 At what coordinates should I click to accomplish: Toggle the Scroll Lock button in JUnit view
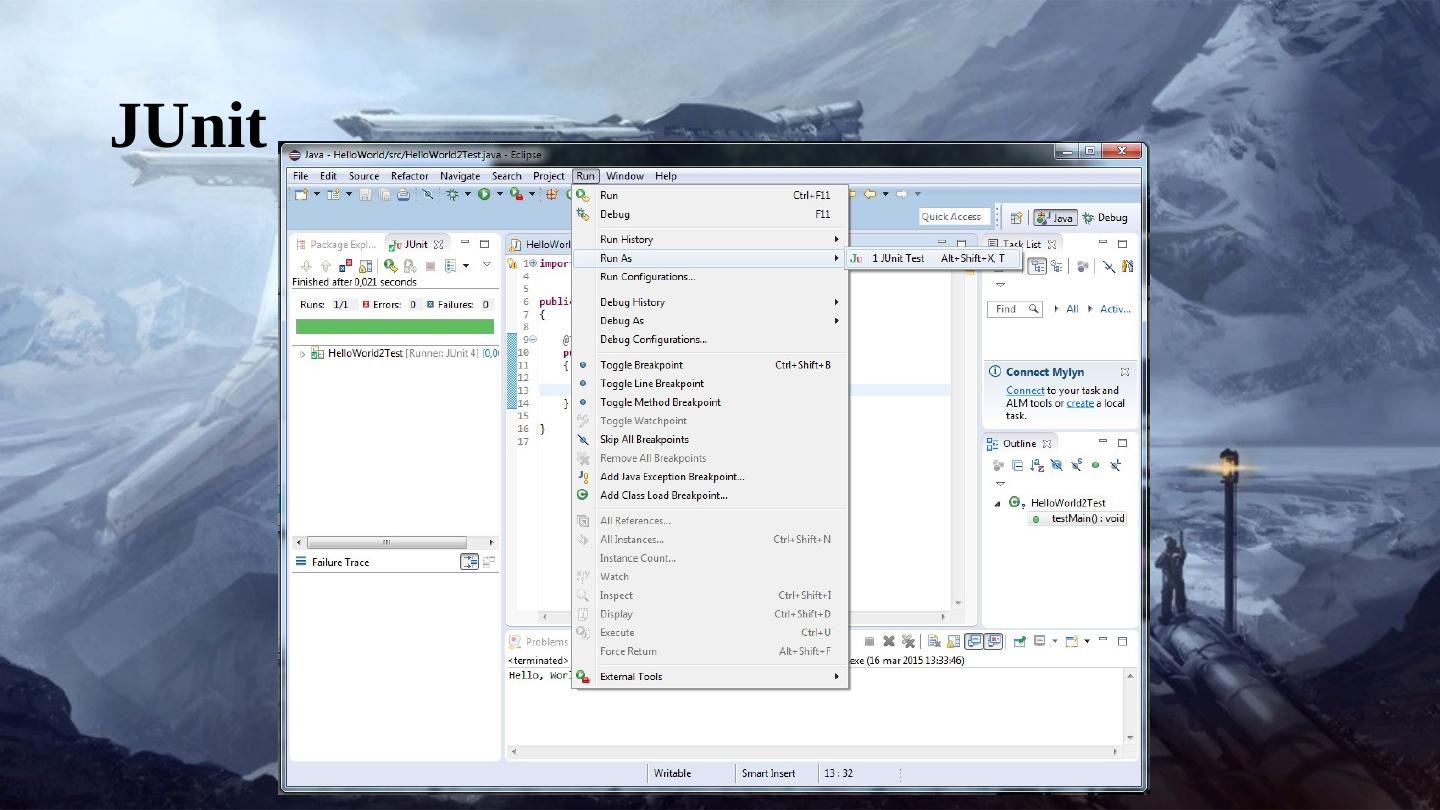click(366, 266)
